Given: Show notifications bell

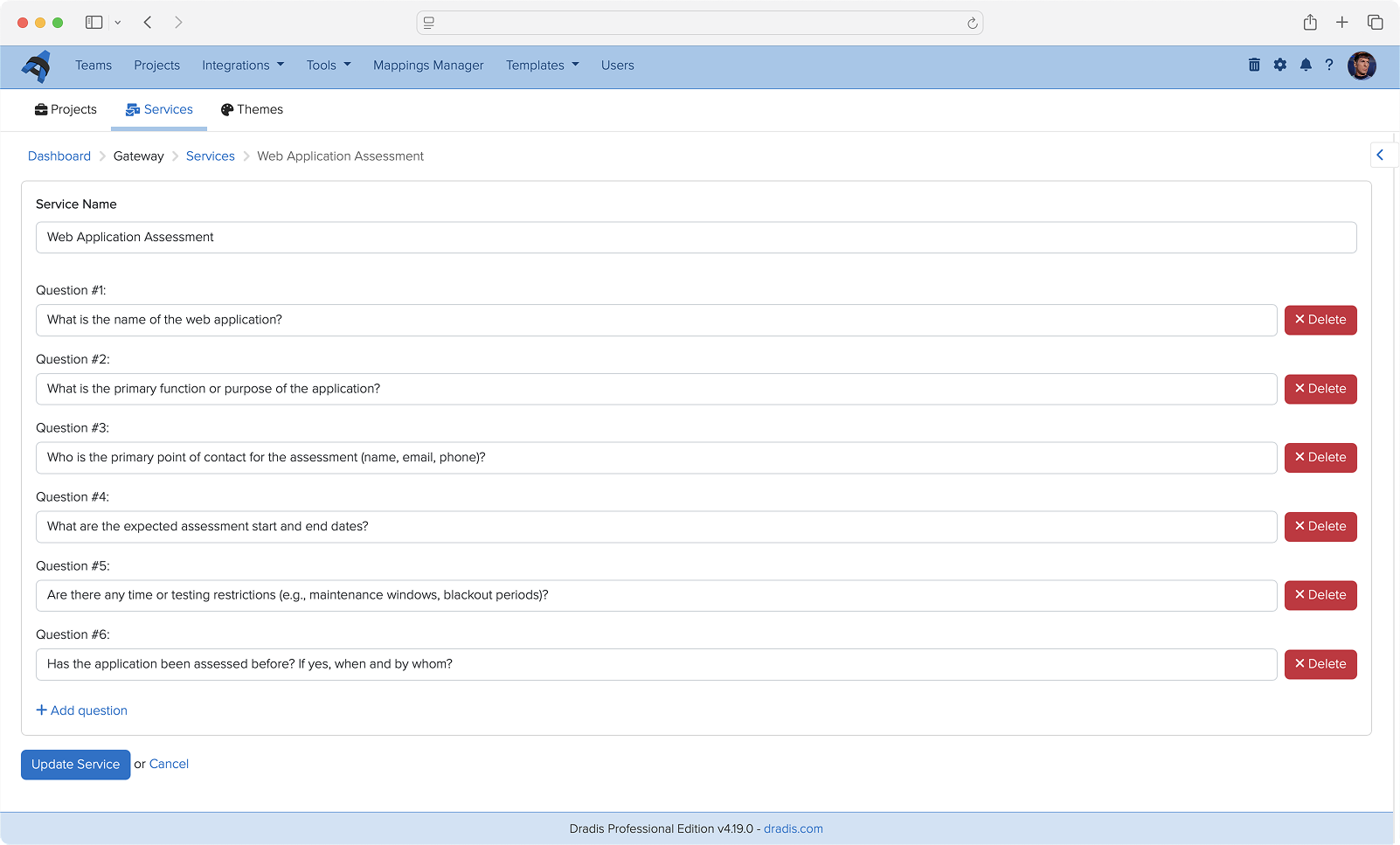Looking at the screenshot, I should point(1306,65).
